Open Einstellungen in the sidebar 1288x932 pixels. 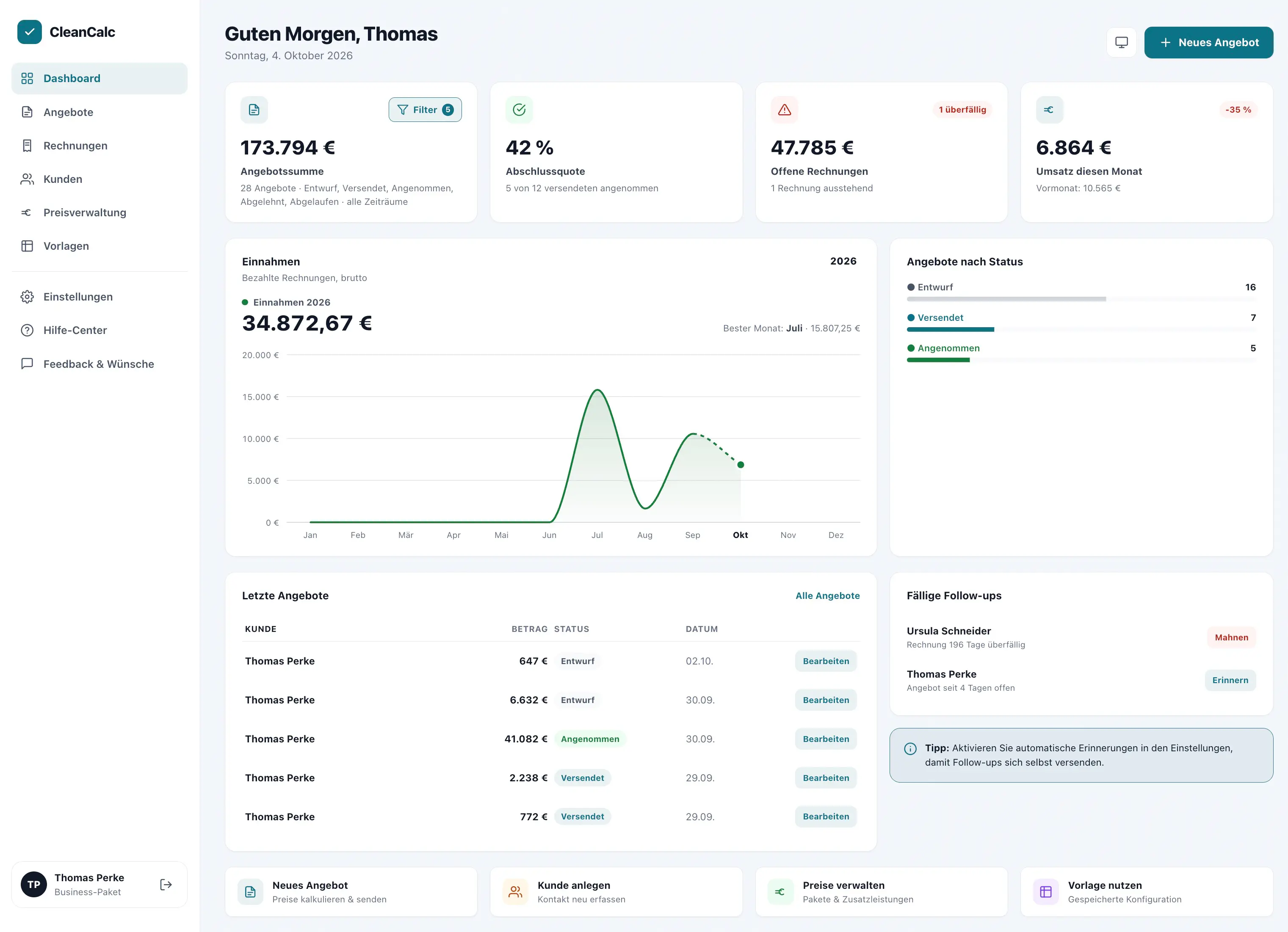coord(100,297)
